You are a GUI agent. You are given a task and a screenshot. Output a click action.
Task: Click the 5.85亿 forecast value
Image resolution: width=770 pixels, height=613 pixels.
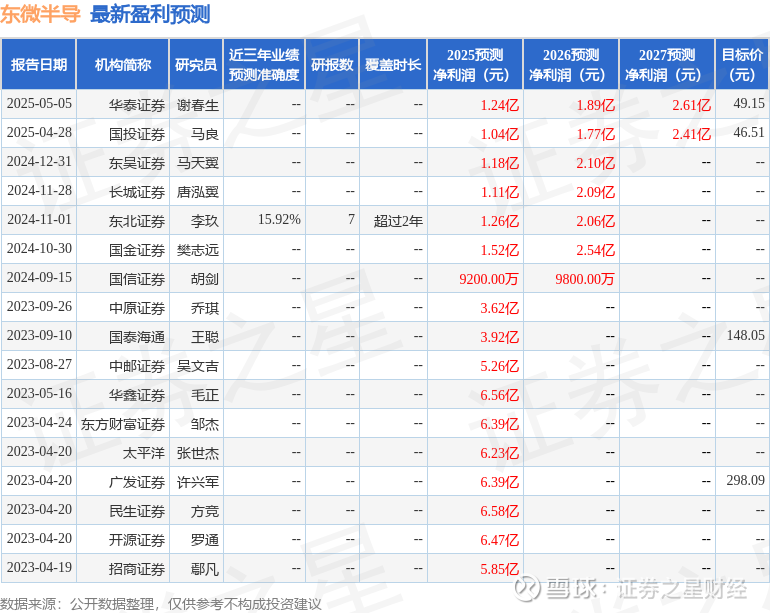[499, 569]
